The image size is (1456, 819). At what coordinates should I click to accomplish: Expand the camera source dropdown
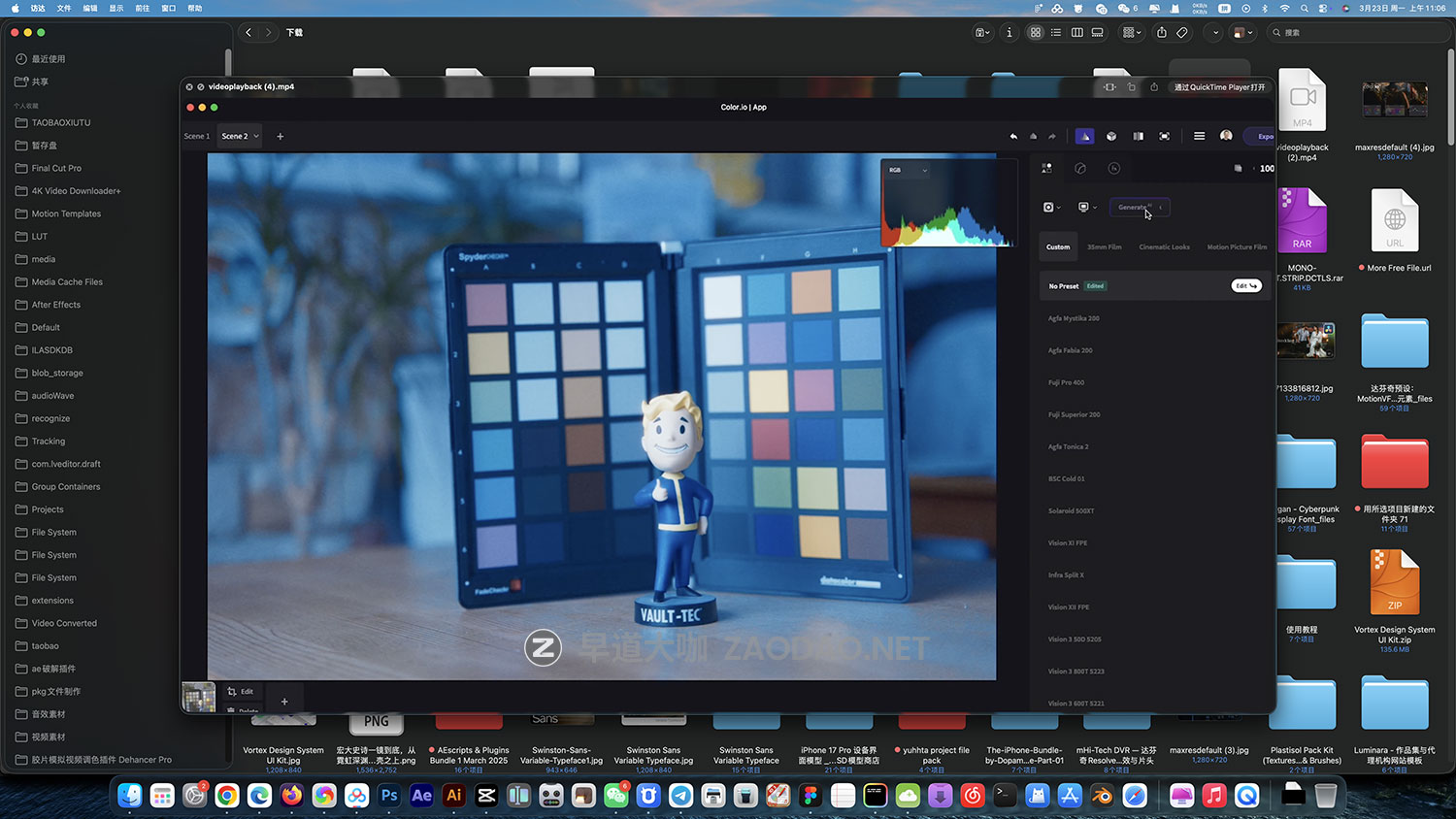pyautogui.click(x=1051, y=207)
